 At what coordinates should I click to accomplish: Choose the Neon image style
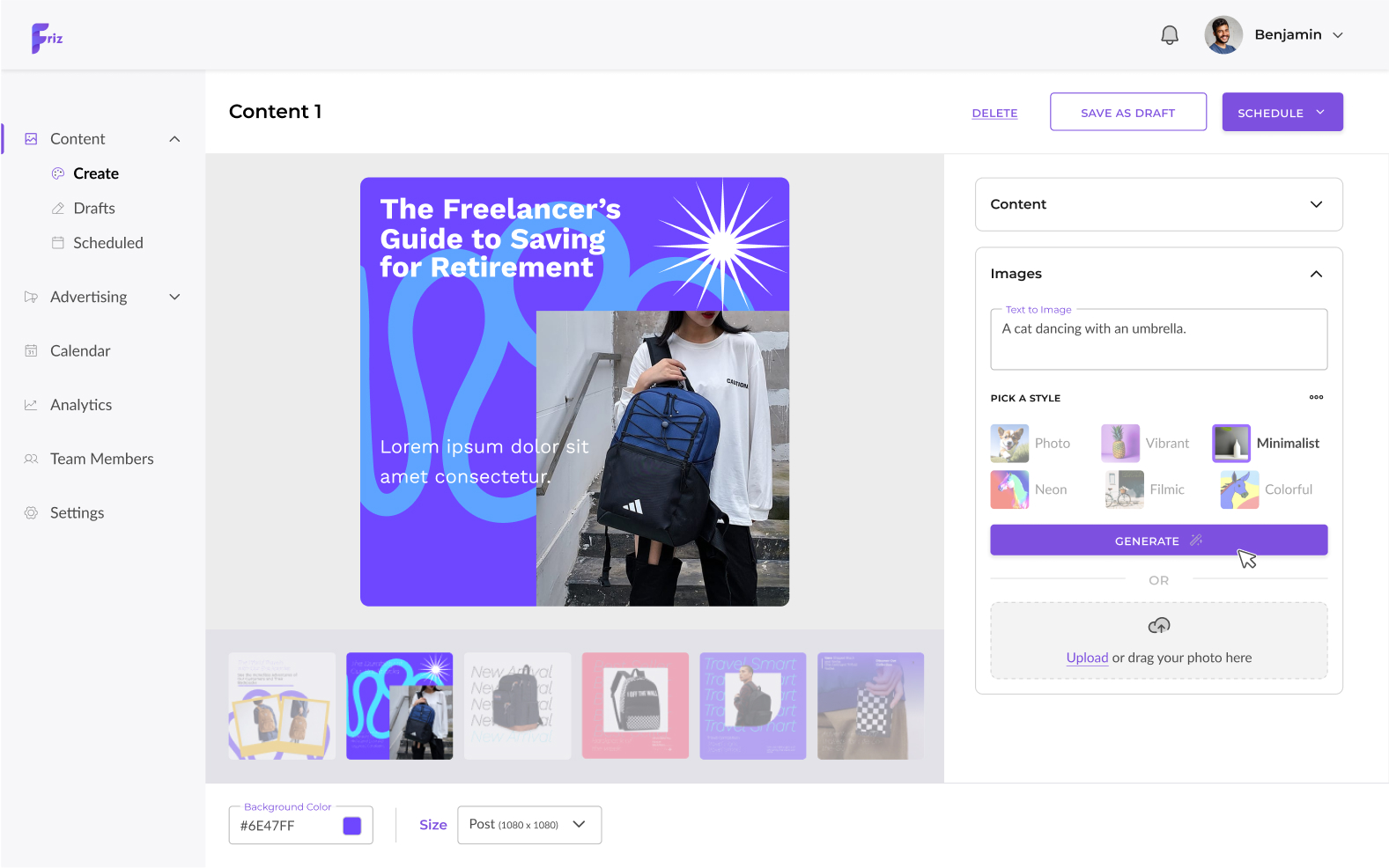[x=1029, y=489]
